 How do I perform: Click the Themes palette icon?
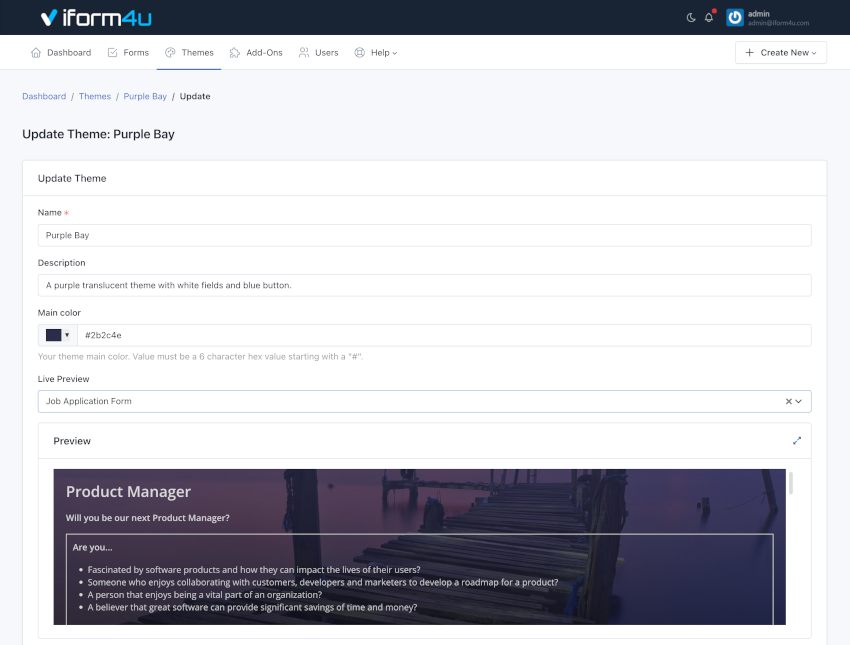(x=168, y=52)
